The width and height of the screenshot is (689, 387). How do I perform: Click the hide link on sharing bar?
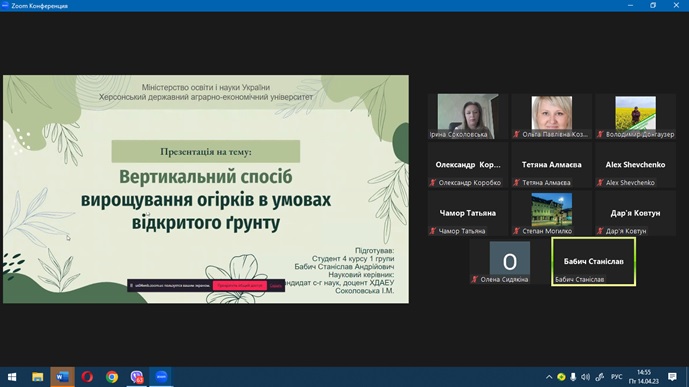point(276,286)
